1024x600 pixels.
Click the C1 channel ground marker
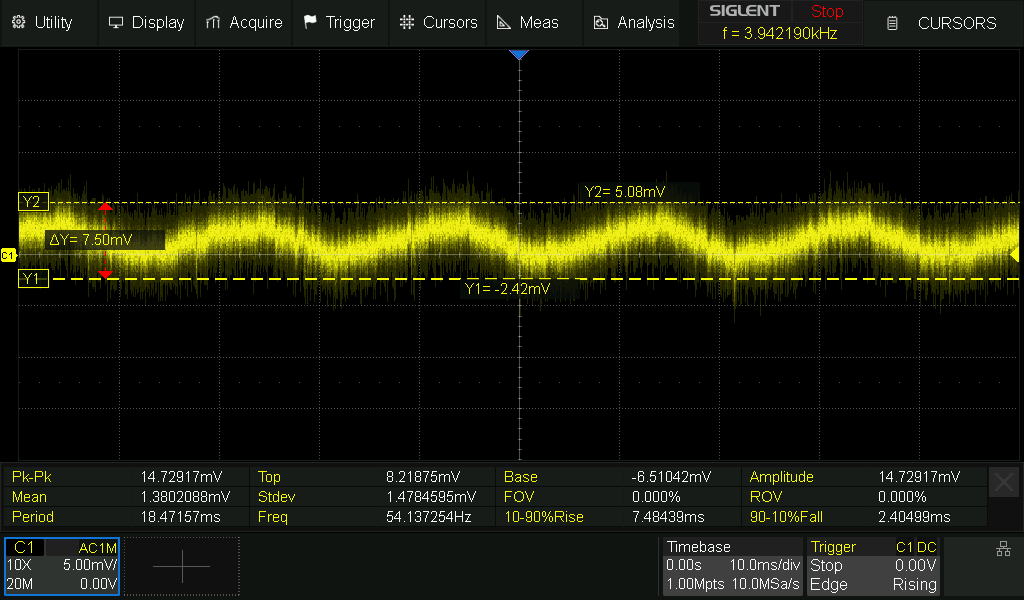pos(8,256)
